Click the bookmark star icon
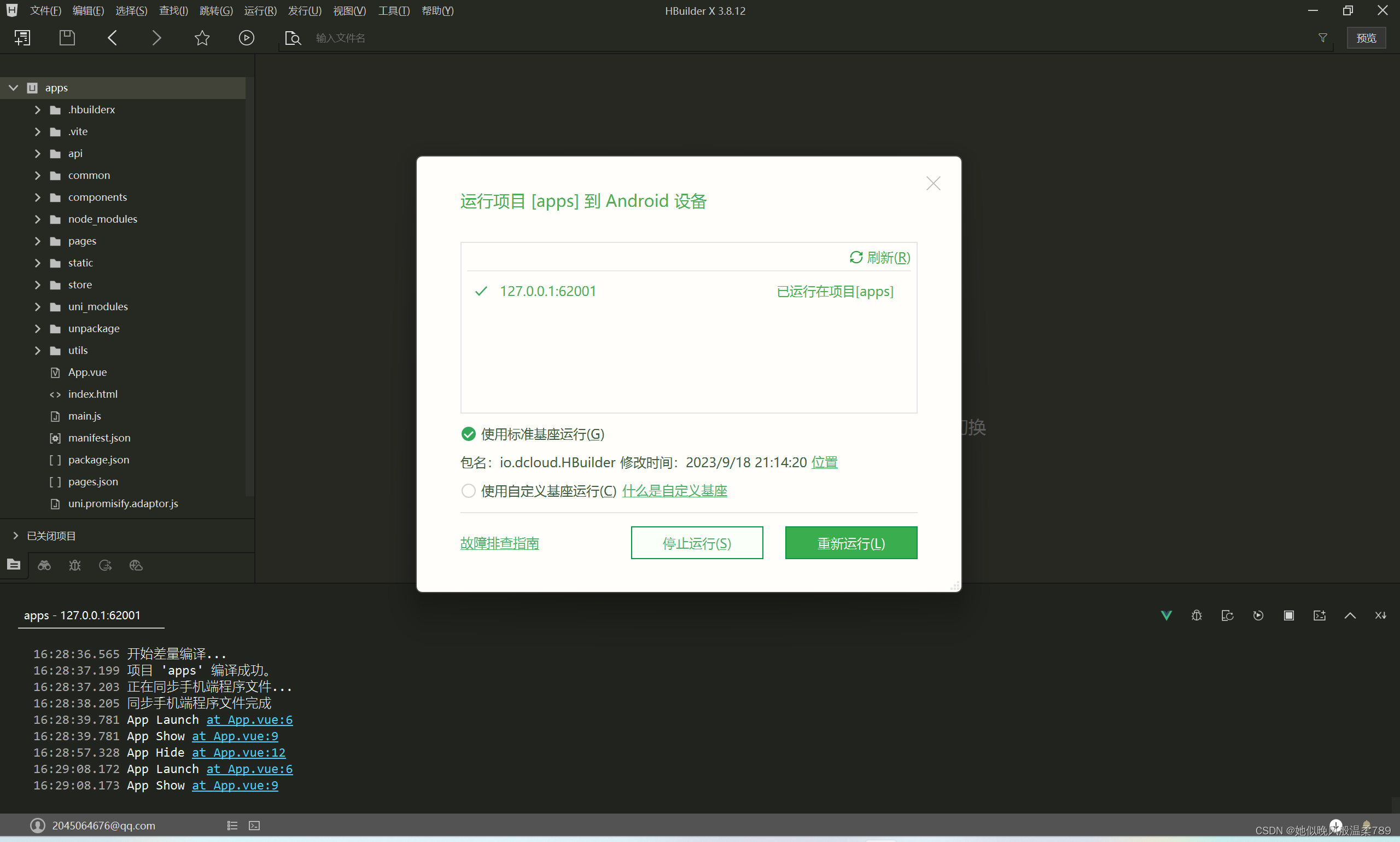The height and width of the screenshot is (842, 1400). point(202,38)
